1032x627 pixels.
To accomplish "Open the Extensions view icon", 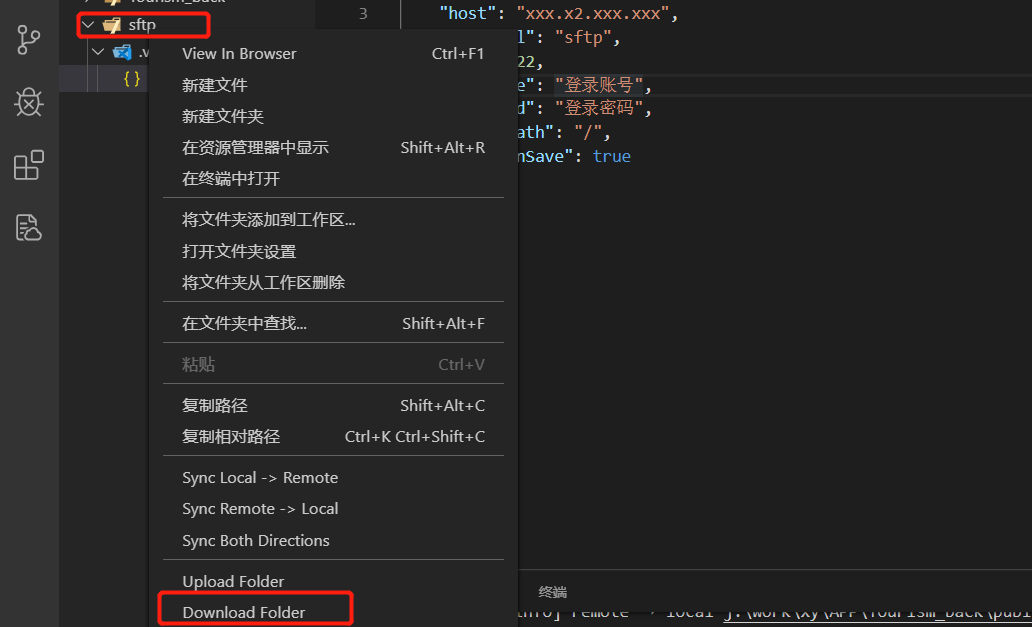I will [28, 165].
